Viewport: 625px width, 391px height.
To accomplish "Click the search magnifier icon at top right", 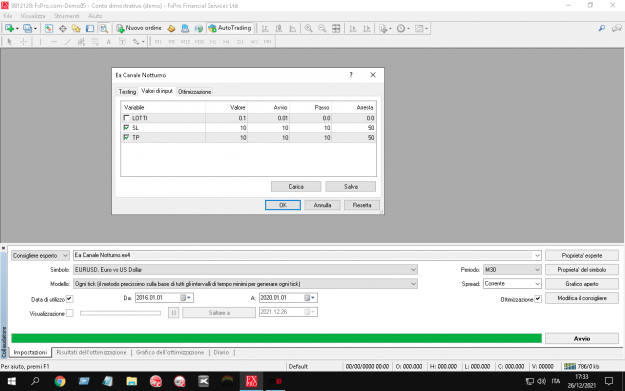I will click(602, 28).
